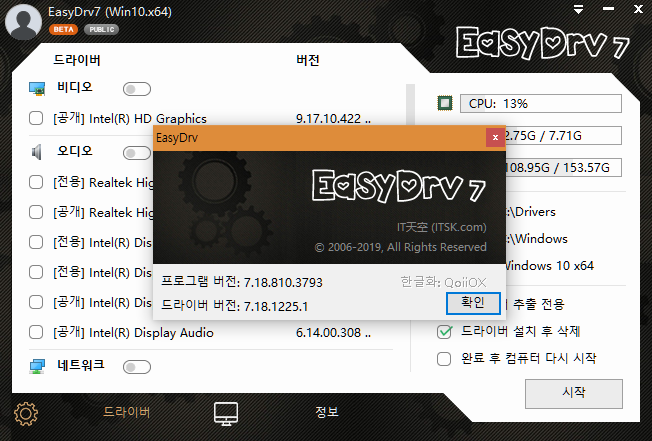Screen dimensions: 652x441
Task: Open settings gear icon at bottom left
Action: pos(26,414)
